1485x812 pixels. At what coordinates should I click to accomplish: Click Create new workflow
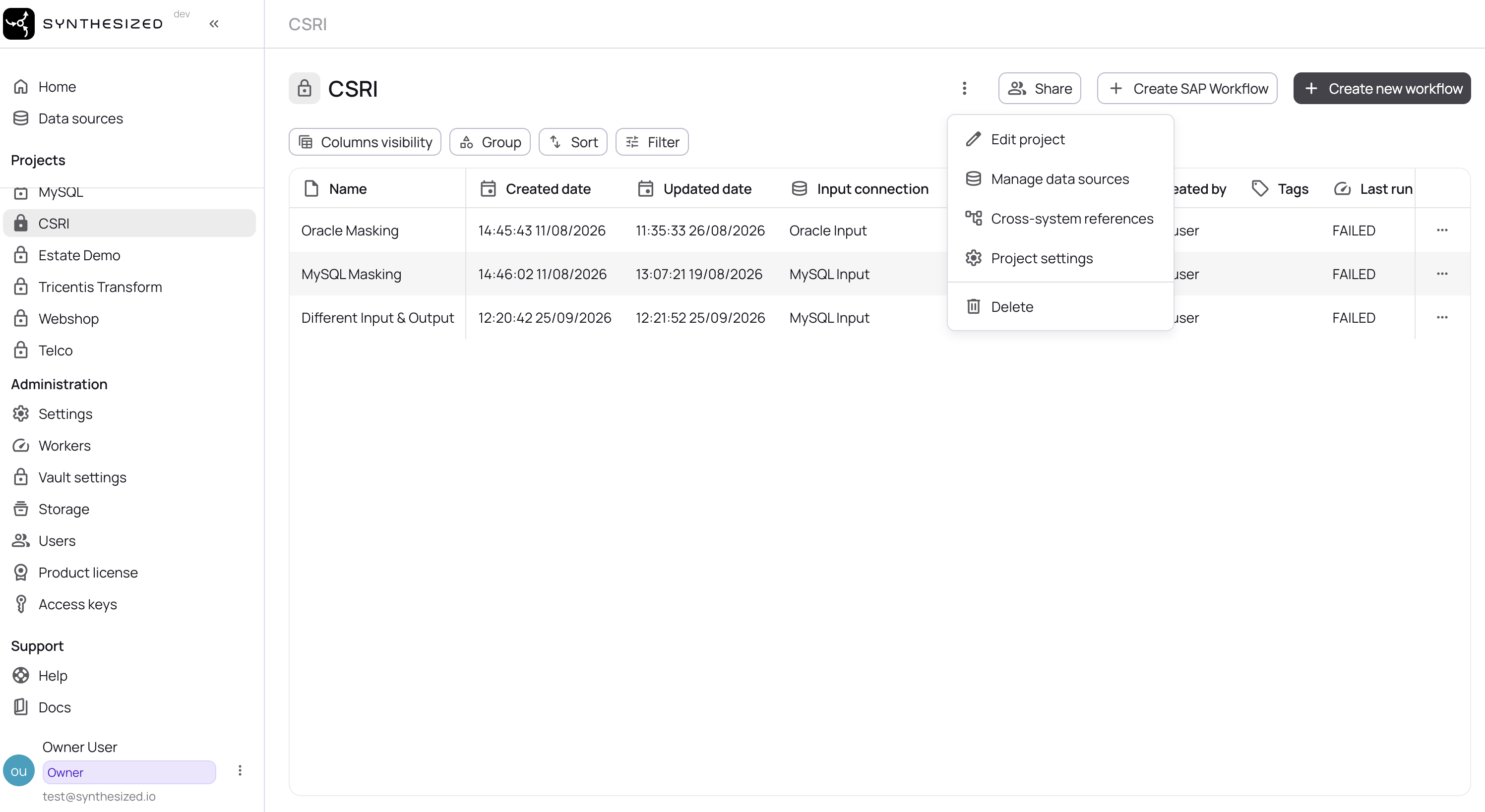pyautogui.click(x=1382, y=88)
